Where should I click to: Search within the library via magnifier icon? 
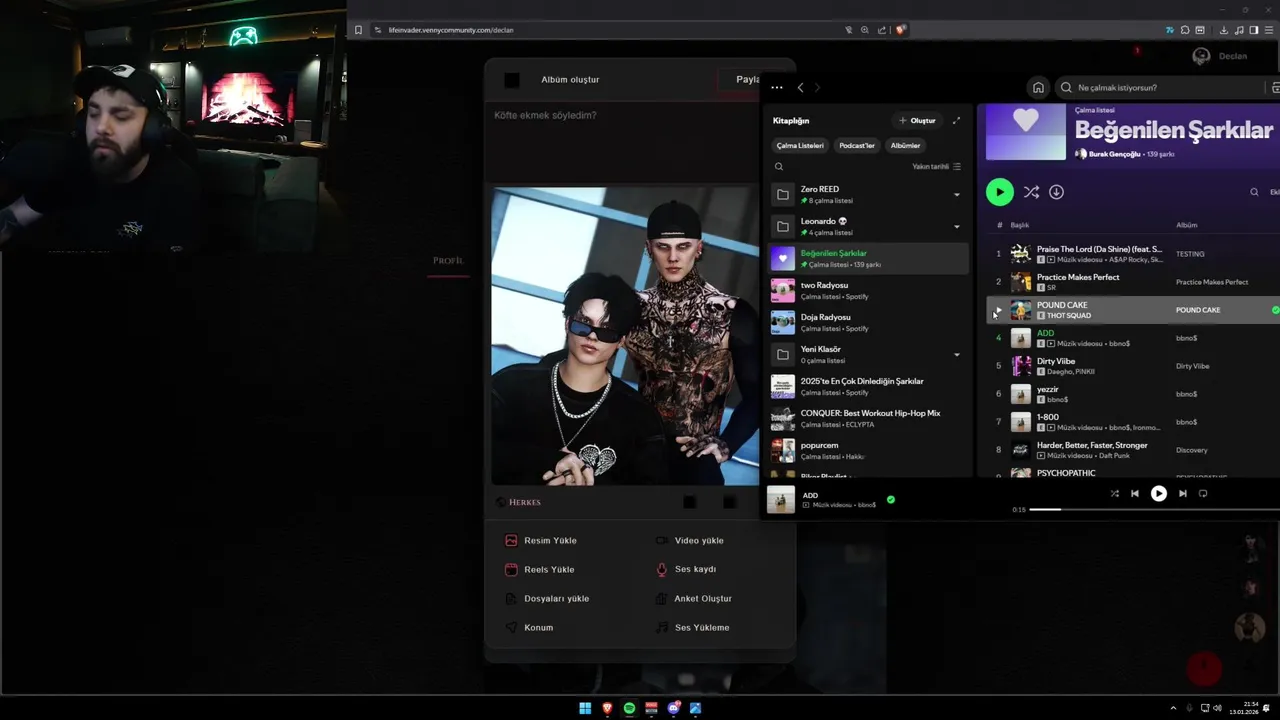(779, 167)
